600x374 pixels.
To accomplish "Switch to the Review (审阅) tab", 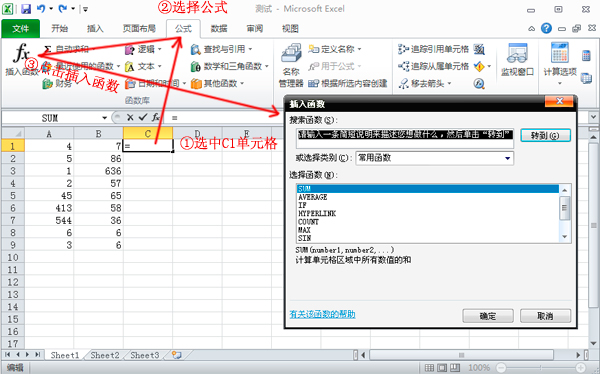I will [x=254, y=29].
